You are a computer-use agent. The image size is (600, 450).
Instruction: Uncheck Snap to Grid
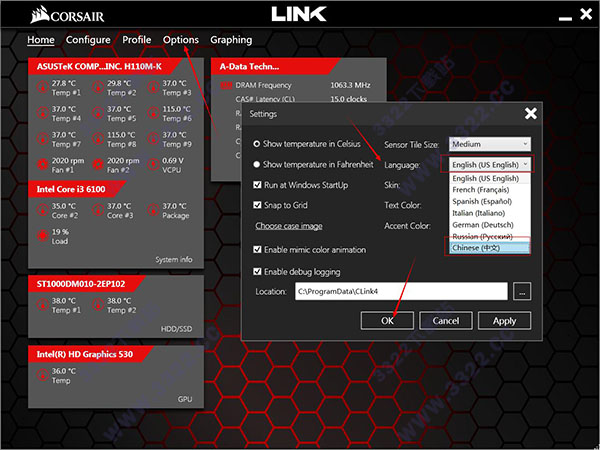pos(257,205)
